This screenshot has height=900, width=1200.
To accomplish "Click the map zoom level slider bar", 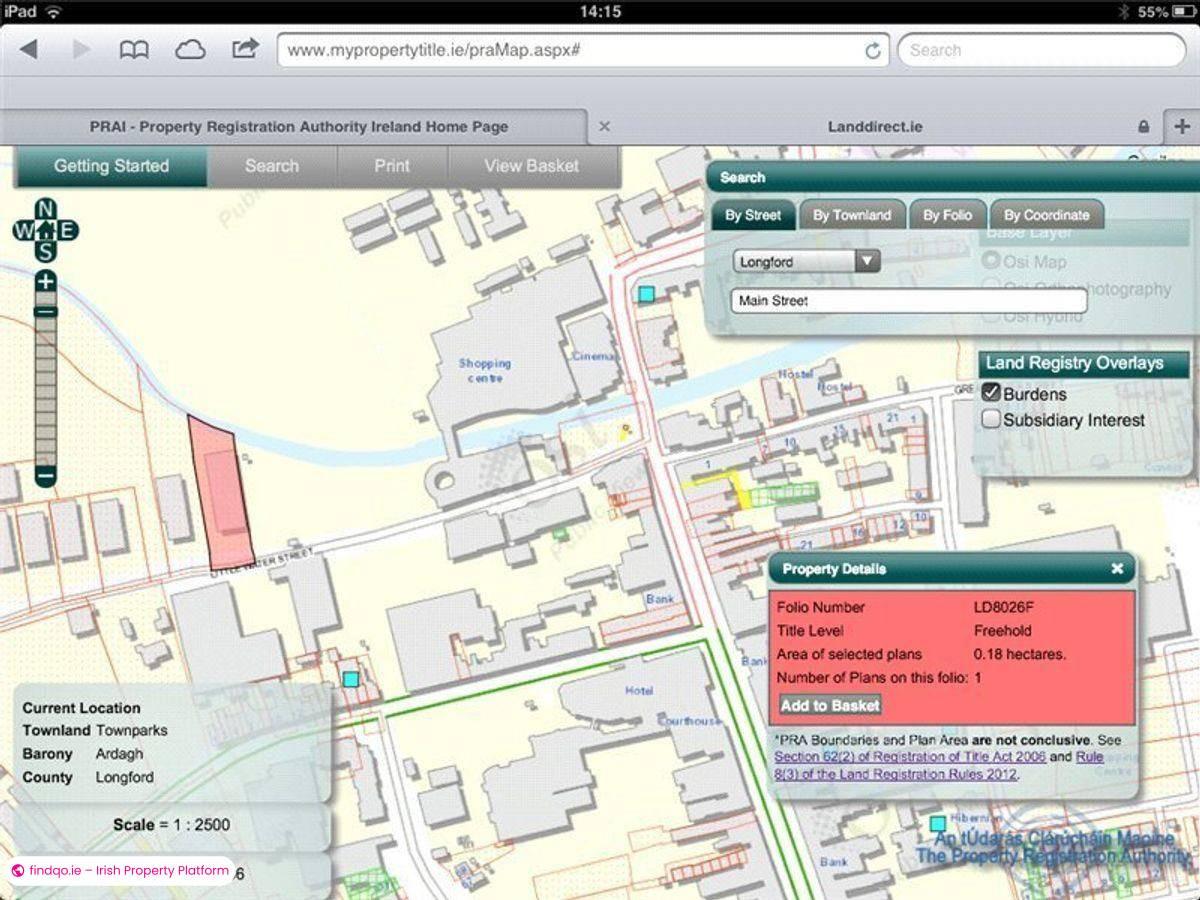I will tap(45, 380).
